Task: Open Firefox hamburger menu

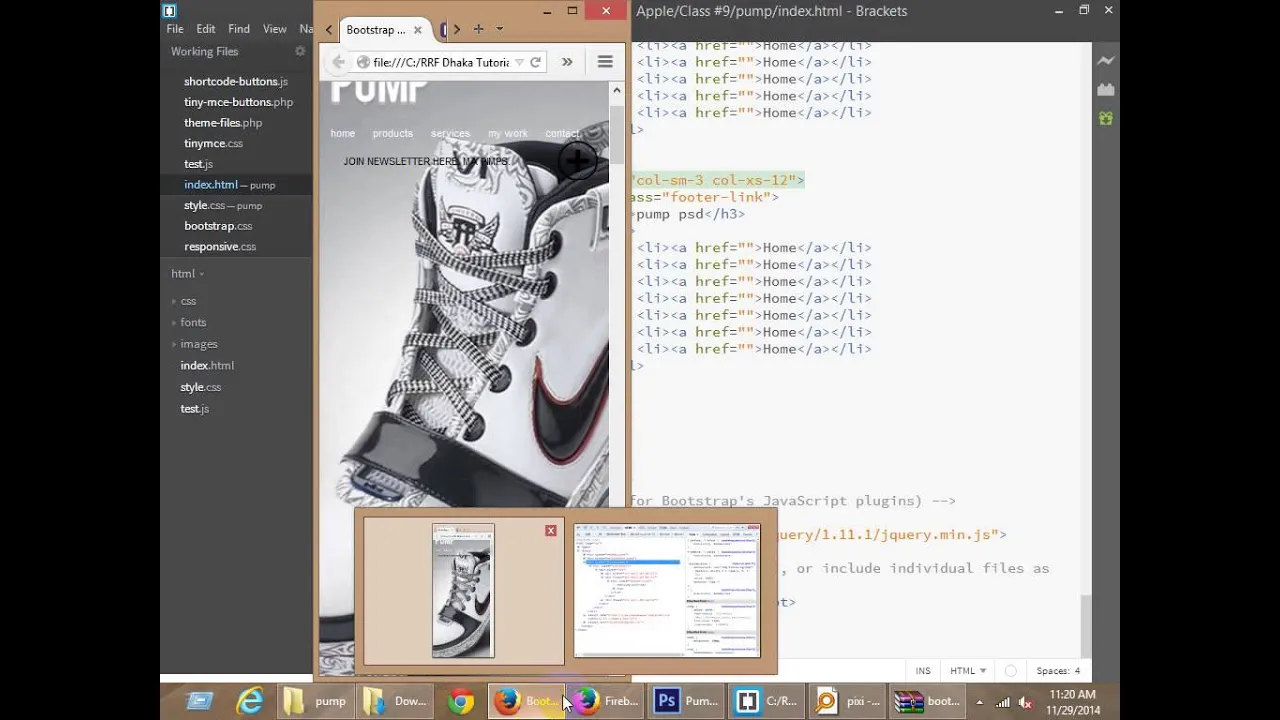Action: 605,62
